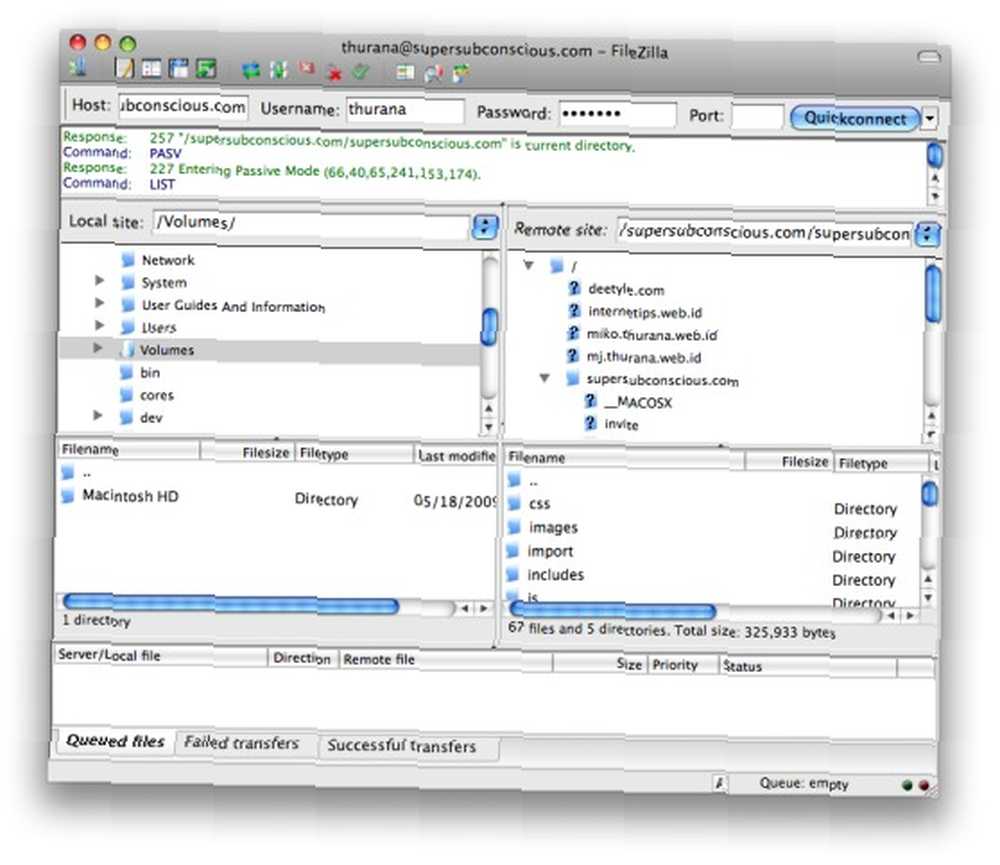
Task: Click the Username field containing thurana
Action: click(405, 110)
